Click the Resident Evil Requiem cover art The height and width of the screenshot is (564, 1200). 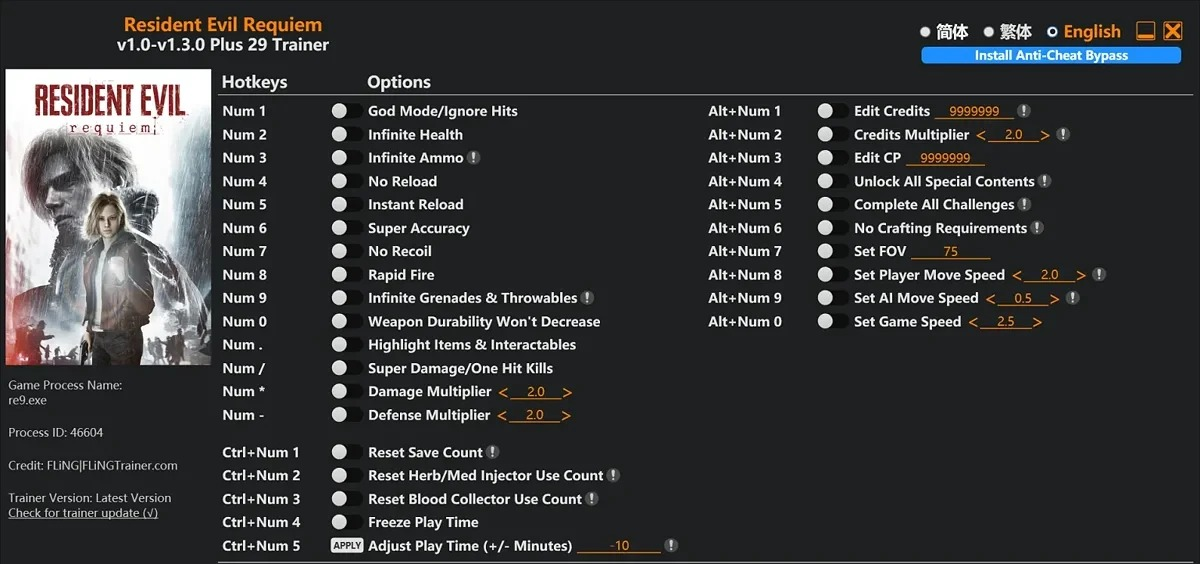[108, 217]
